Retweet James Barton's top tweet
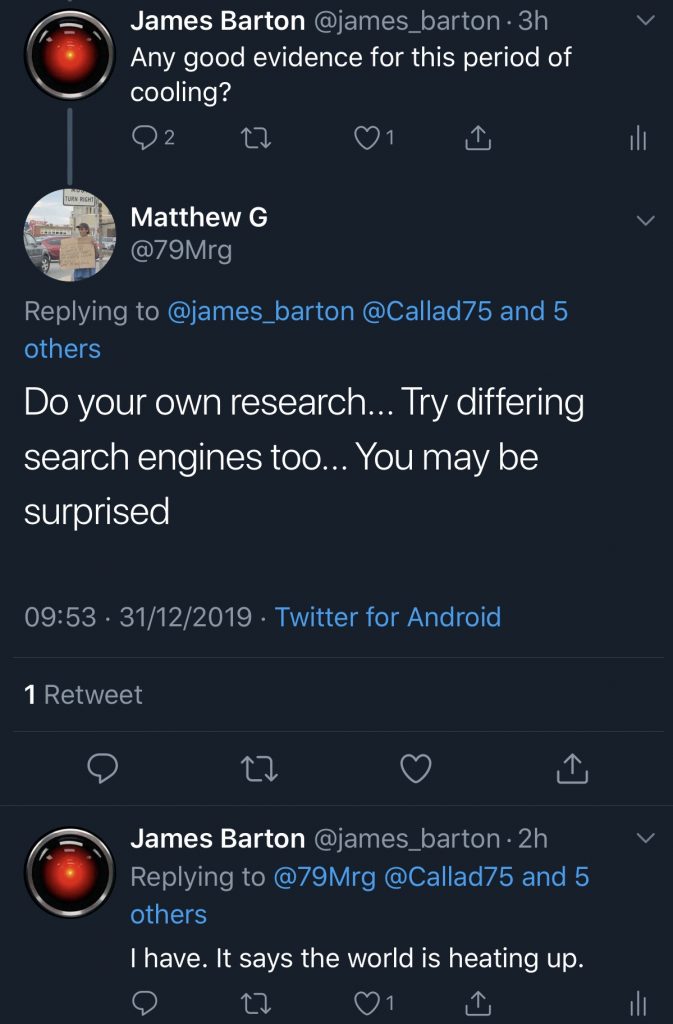673x1024 pixels. point(259,138)
